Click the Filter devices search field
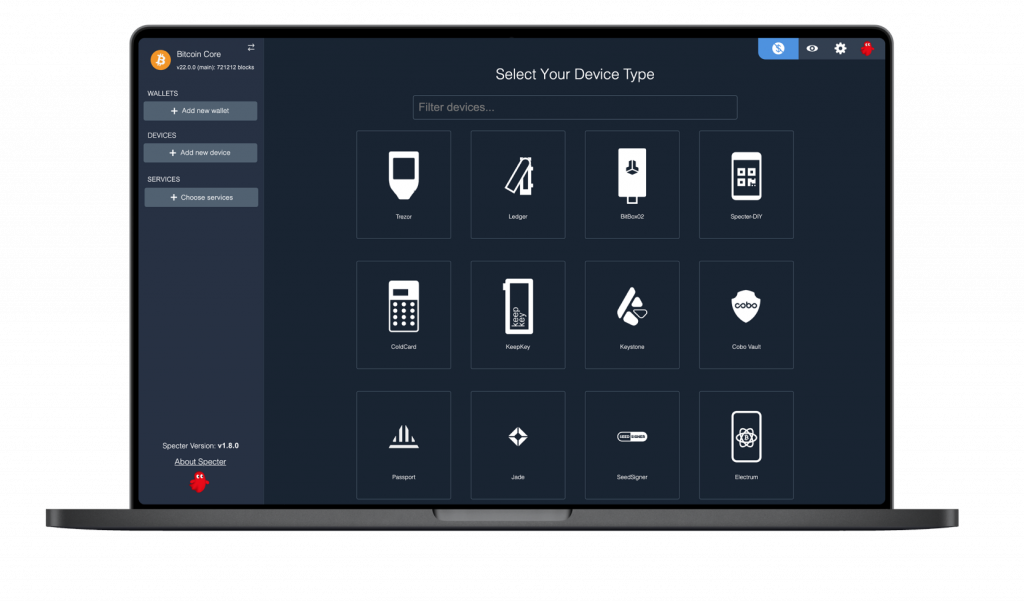This screenshot has width=1024, height=602. pyautogui.click(x=575, y=107)
